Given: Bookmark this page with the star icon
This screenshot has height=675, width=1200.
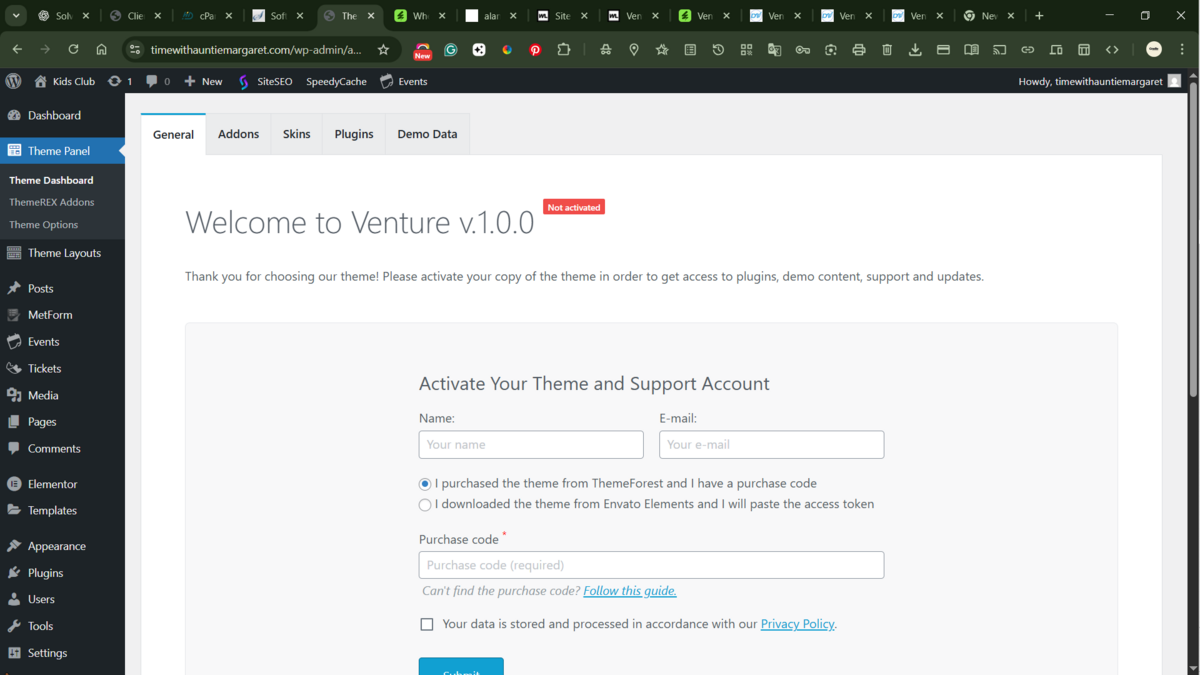Looking at the screenshot, I should [383, 49].
